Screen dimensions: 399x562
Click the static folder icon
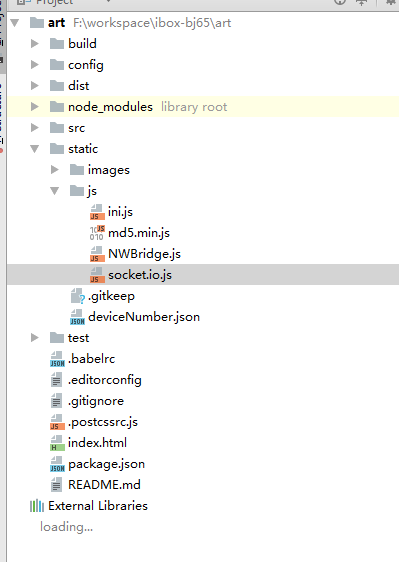click(57, 149)
